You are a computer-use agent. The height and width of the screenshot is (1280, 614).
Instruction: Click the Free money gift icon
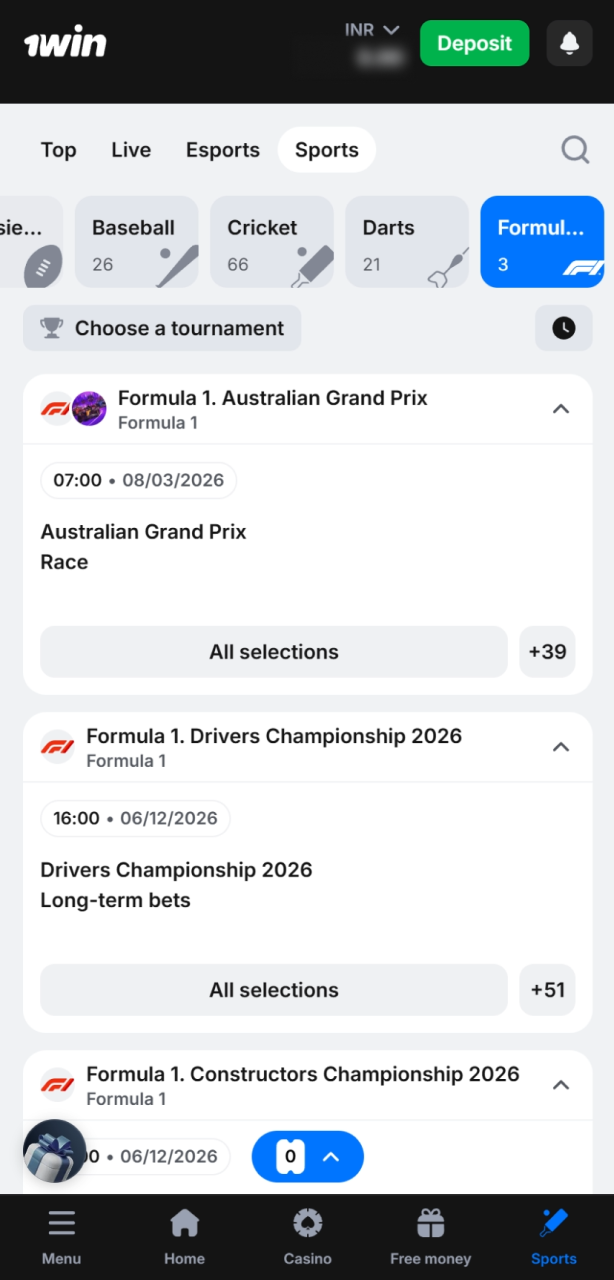pos(430,1222)
